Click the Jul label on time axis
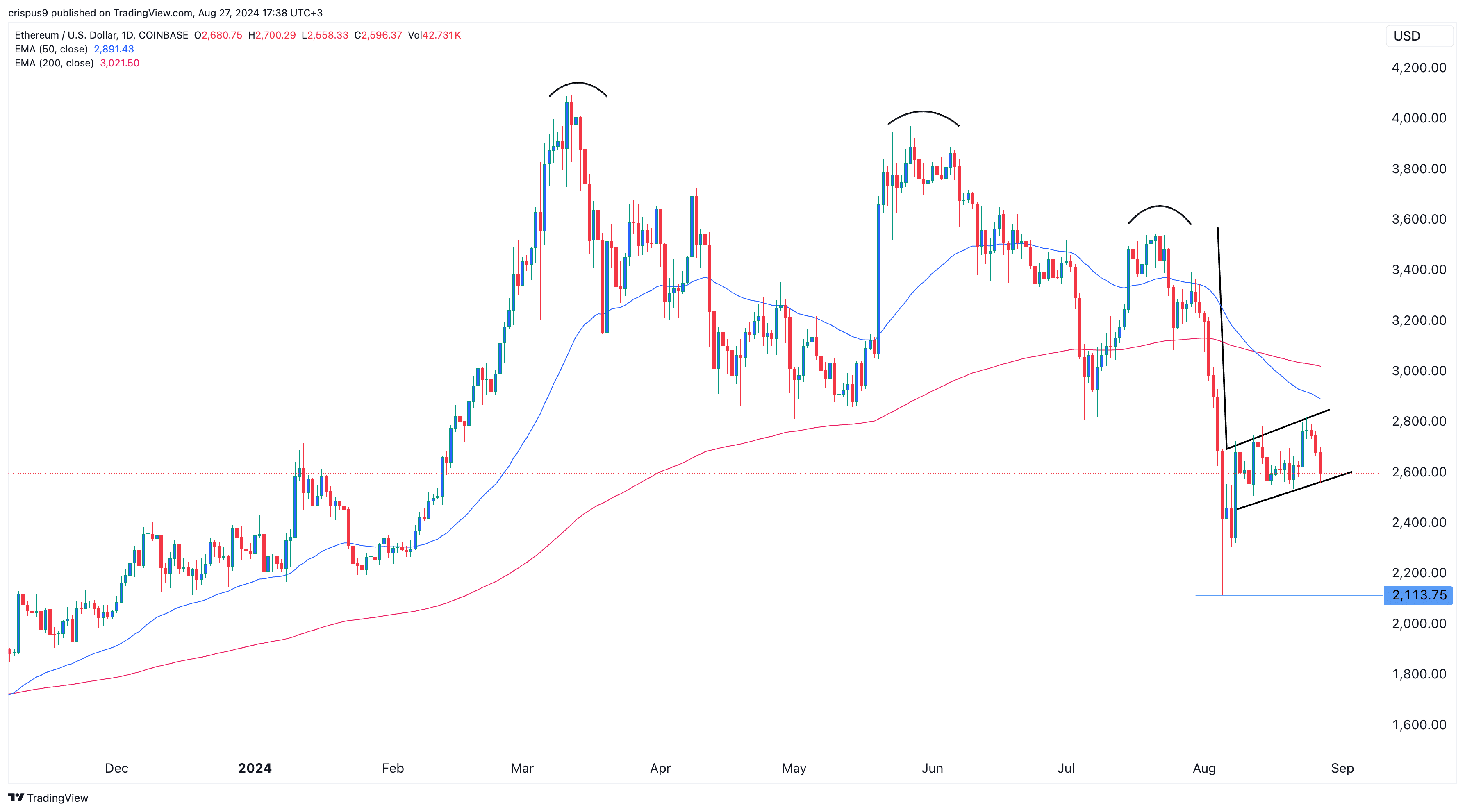 [x=1066, y=768]
